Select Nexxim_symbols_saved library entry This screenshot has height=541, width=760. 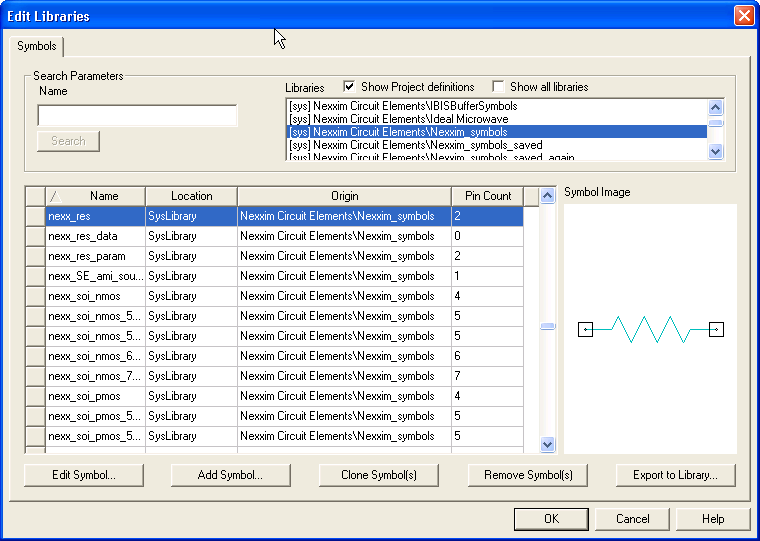coord(415,145)
